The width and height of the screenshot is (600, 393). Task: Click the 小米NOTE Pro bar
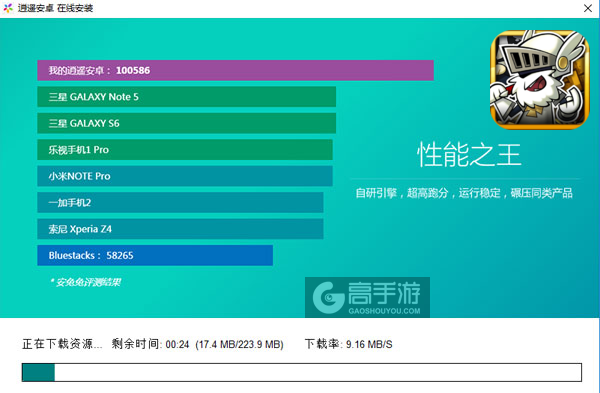[185, 176]
